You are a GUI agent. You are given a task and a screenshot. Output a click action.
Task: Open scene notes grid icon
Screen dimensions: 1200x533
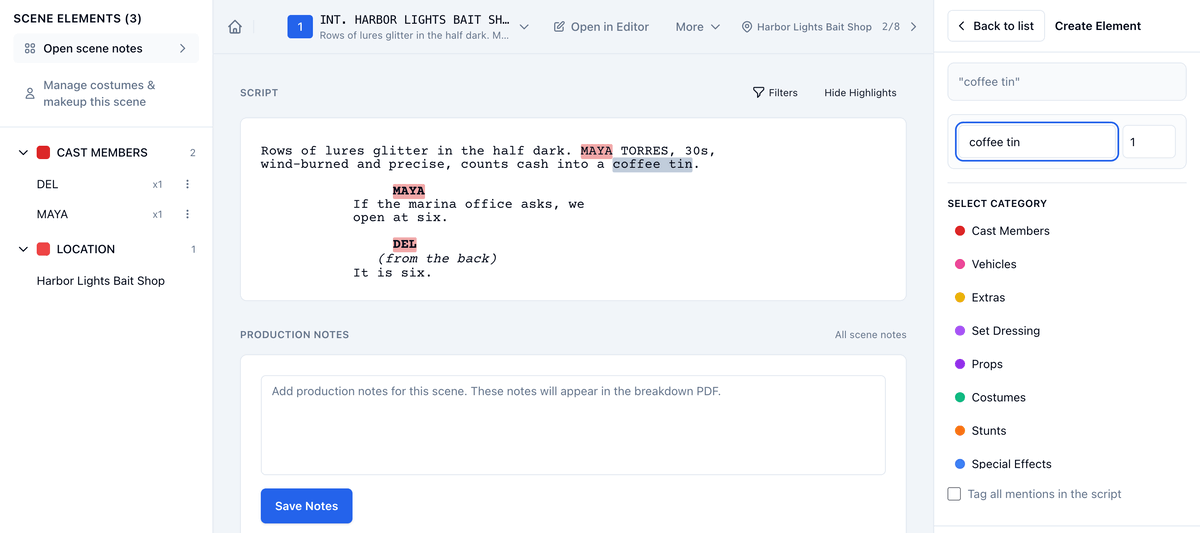tap(30, 48)
